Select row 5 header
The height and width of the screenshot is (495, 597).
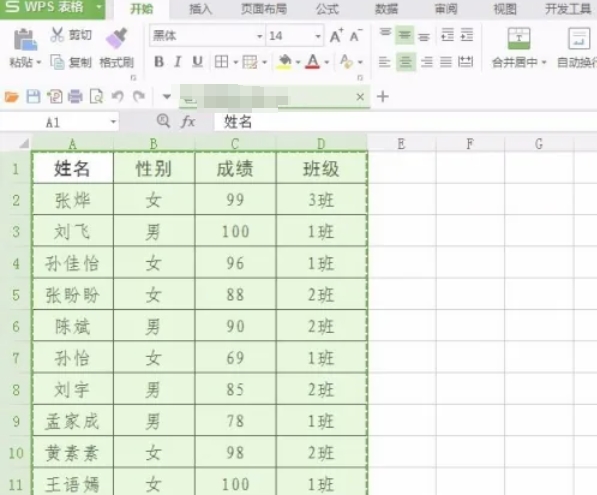point(16,294)
